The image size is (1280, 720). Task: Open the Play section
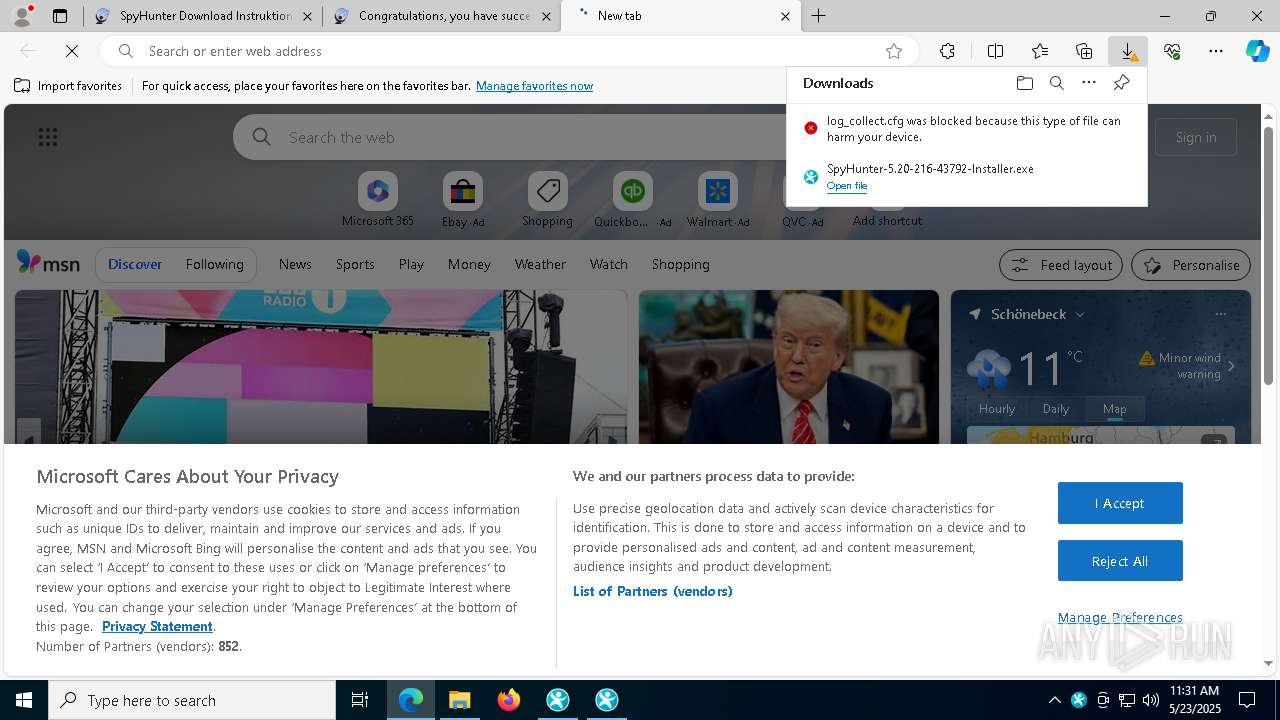411,264
